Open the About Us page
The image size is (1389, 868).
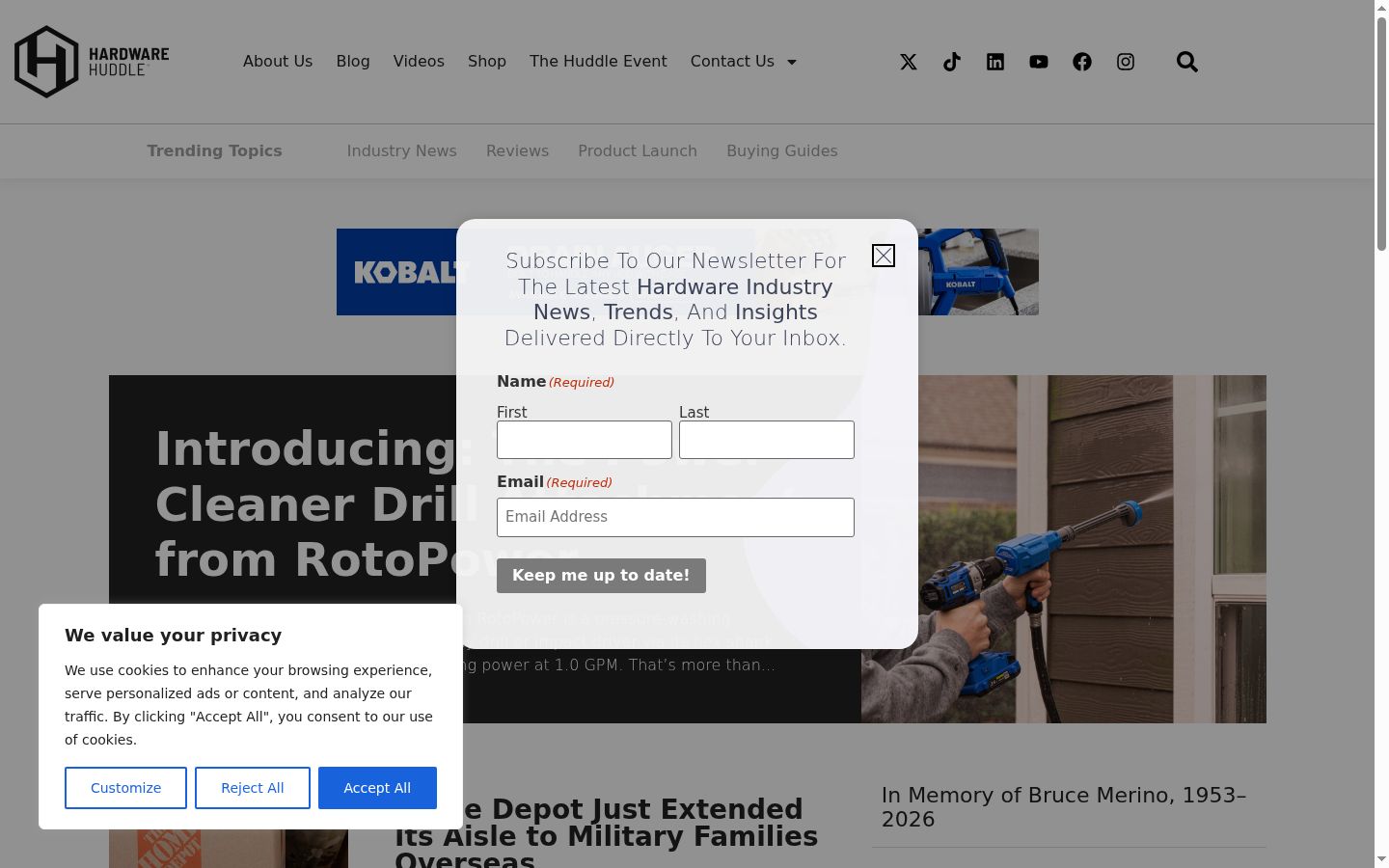point(278,61)
